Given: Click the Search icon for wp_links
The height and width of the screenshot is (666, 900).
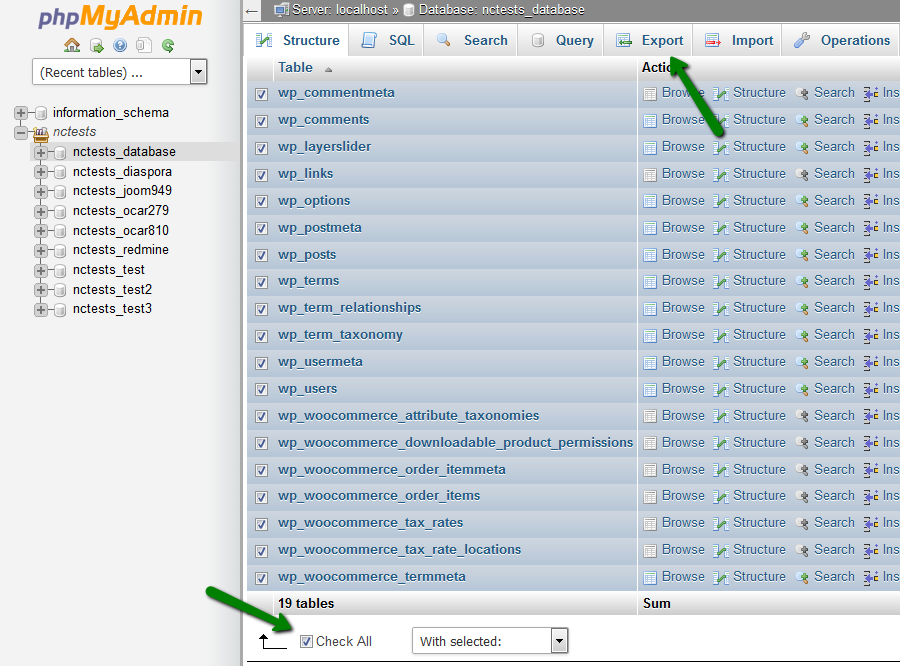Looking at the screenshot, I should point(802,175).
